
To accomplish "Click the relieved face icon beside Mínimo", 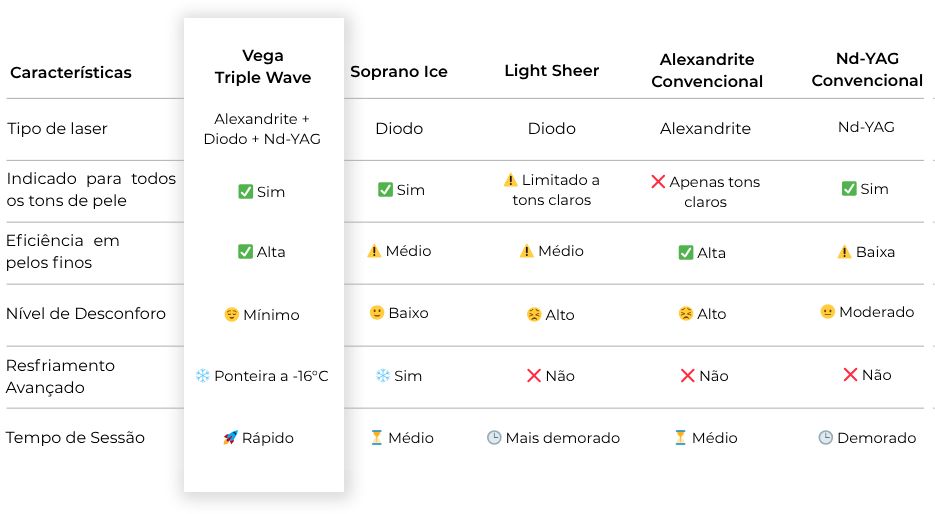I will [x=232, y=315].
